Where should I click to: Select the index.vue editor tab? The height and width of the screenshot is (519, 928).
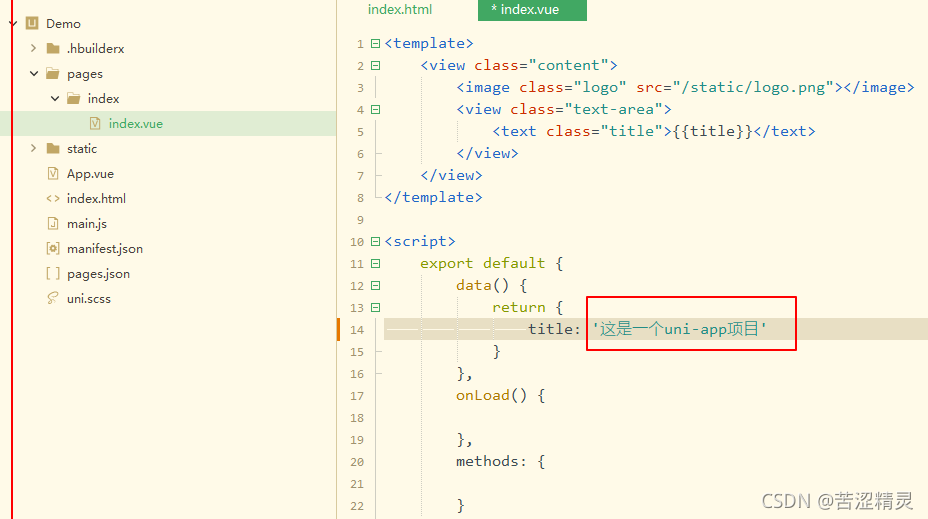click(532, 9)
